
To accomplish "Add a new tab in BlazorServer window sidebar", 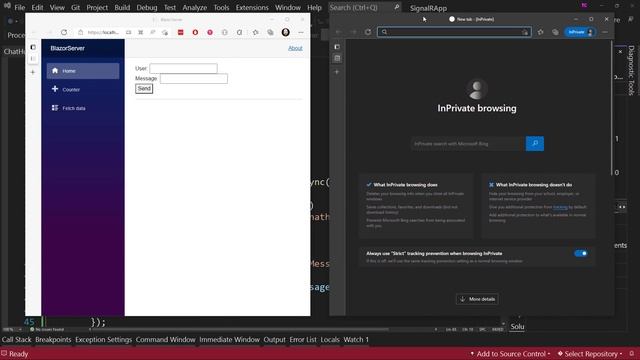I will 33,72.
